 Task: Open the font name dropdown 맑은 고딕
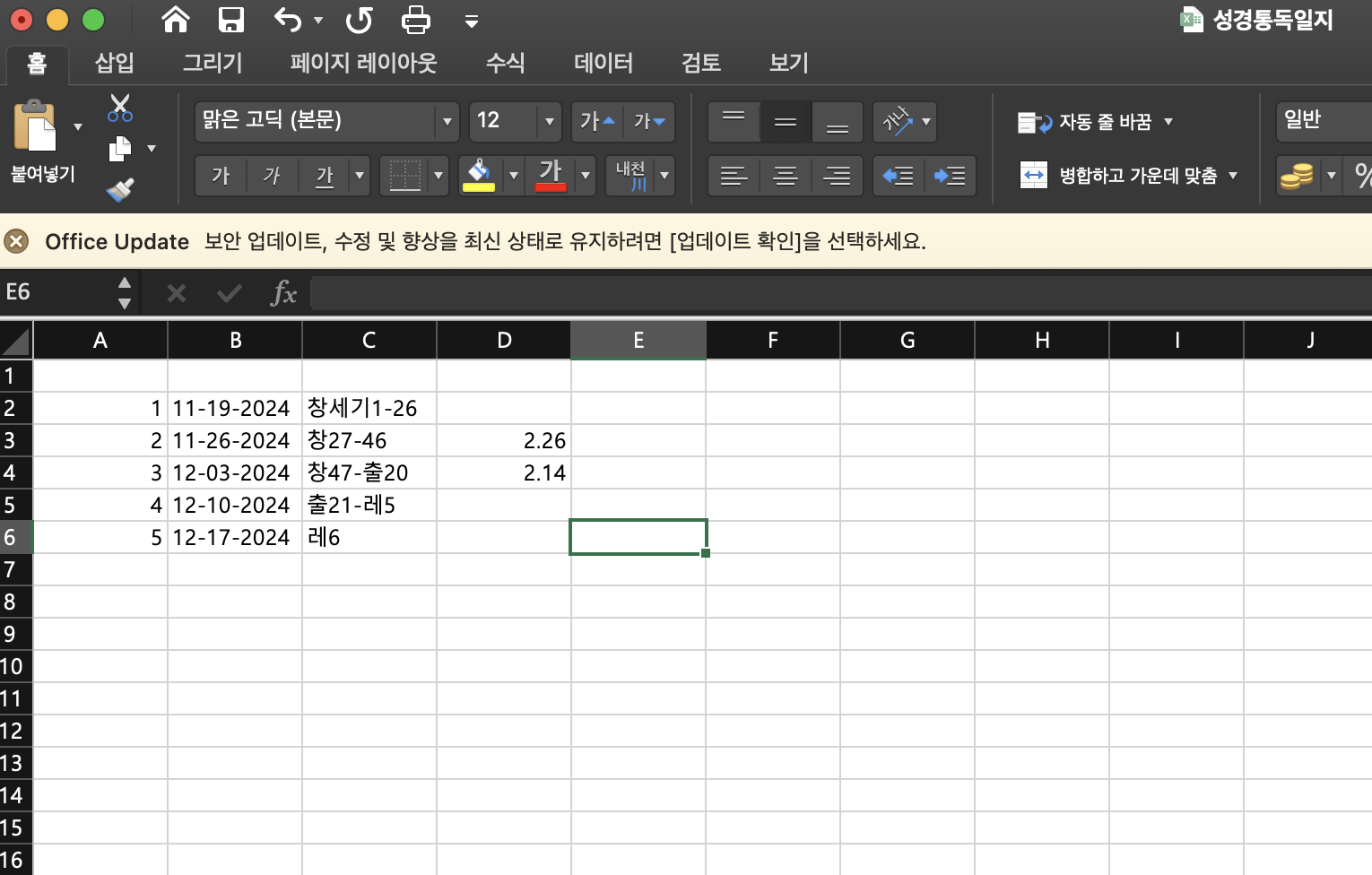pyautogui.click(x=447, y=121)
